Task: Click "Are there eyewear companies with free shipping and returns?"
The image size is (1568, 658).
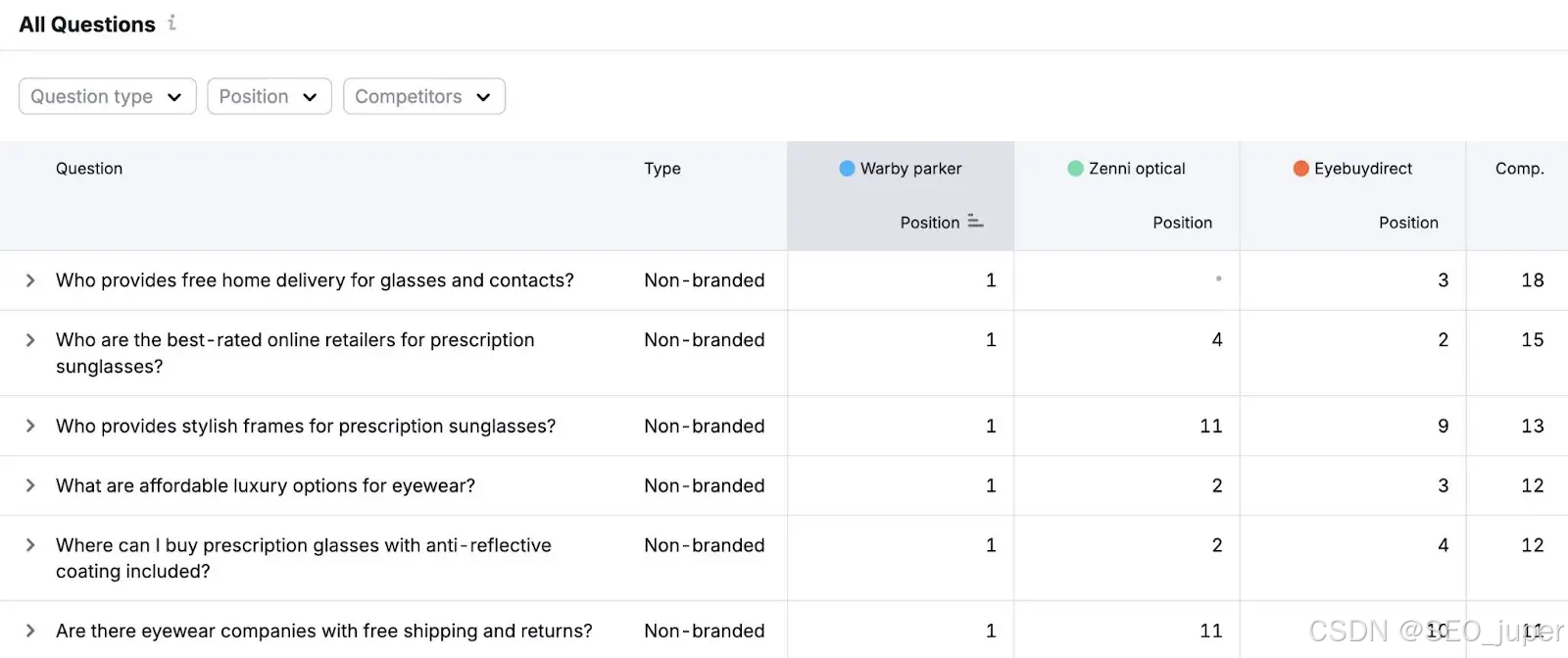Action: tap(324, 631)
